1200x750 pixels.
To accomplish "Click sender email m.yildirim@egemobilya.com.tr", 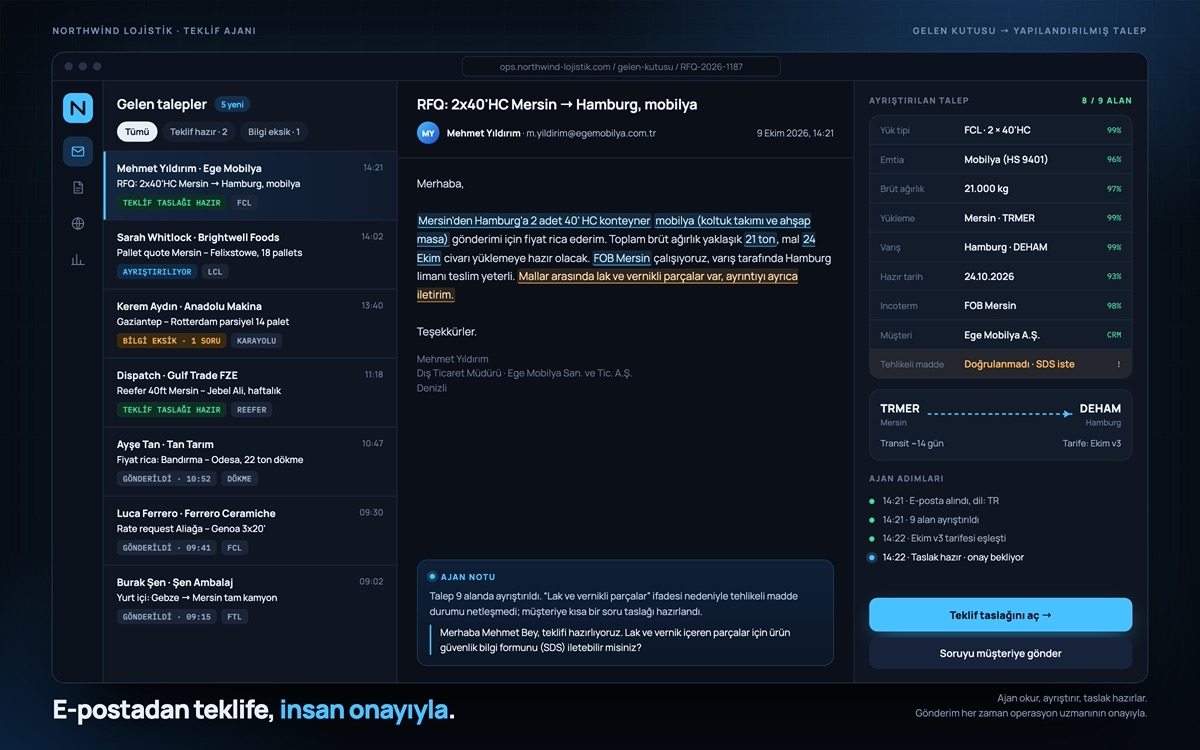I will point(591,133).
